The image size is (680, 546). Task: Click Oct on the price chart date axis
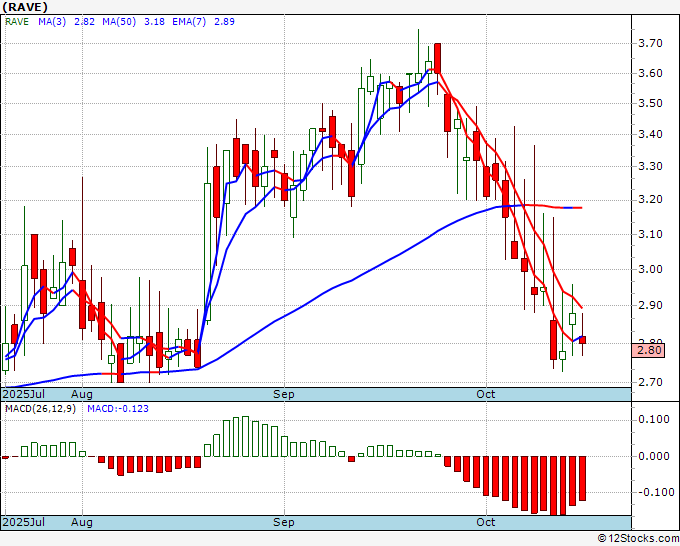[486, 394]
